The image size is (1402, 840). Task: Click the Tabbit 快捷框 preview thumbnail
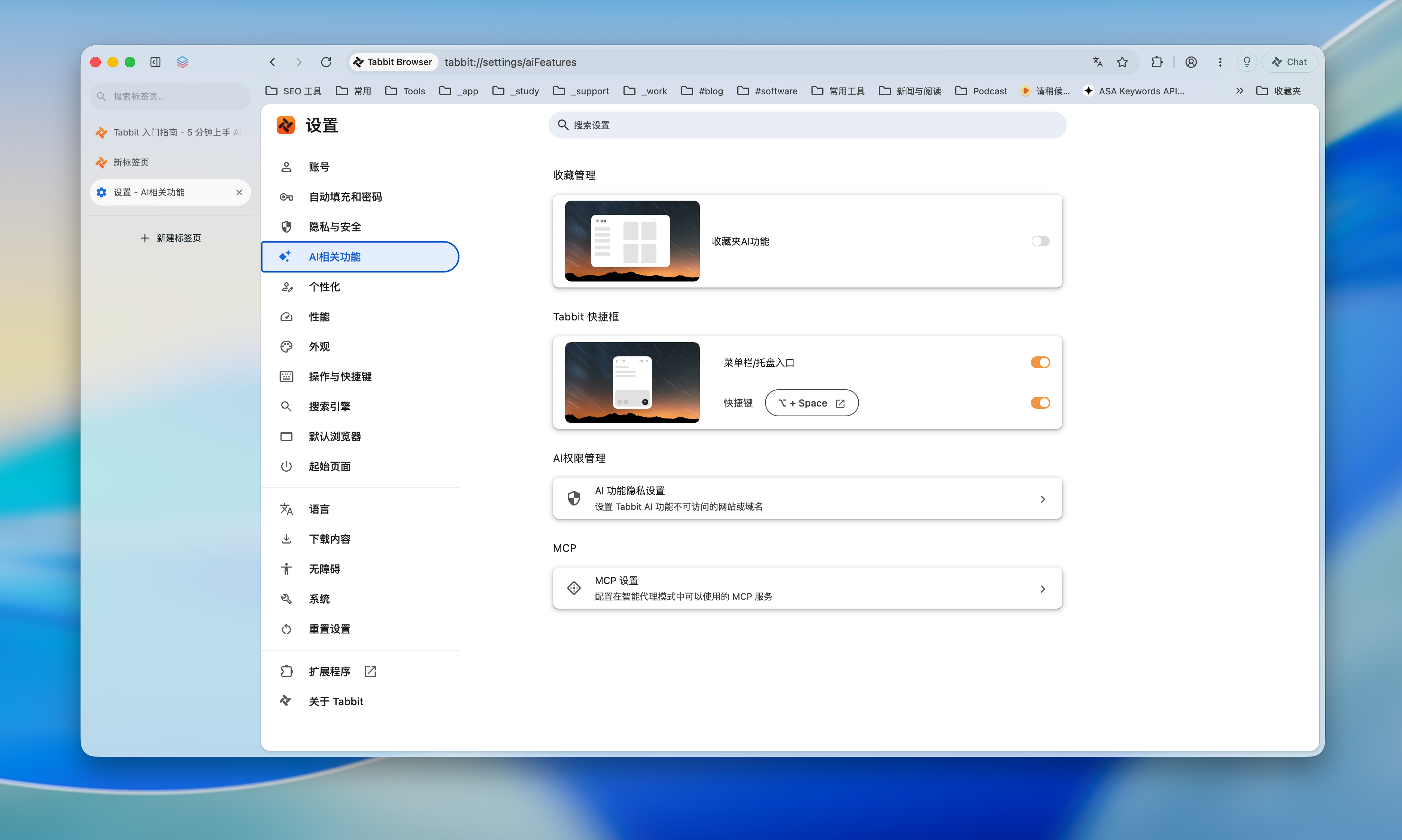632,383
